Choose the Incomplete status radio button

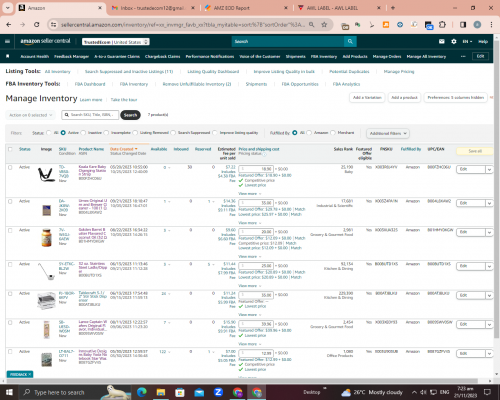106,133
